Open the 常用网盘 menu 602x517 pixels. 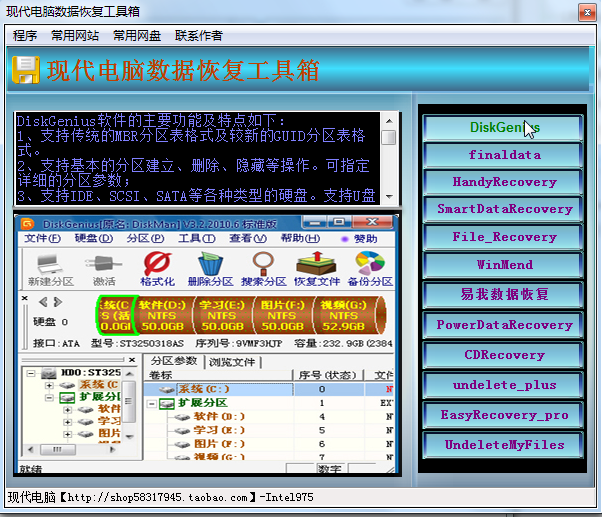pos(137,36)
